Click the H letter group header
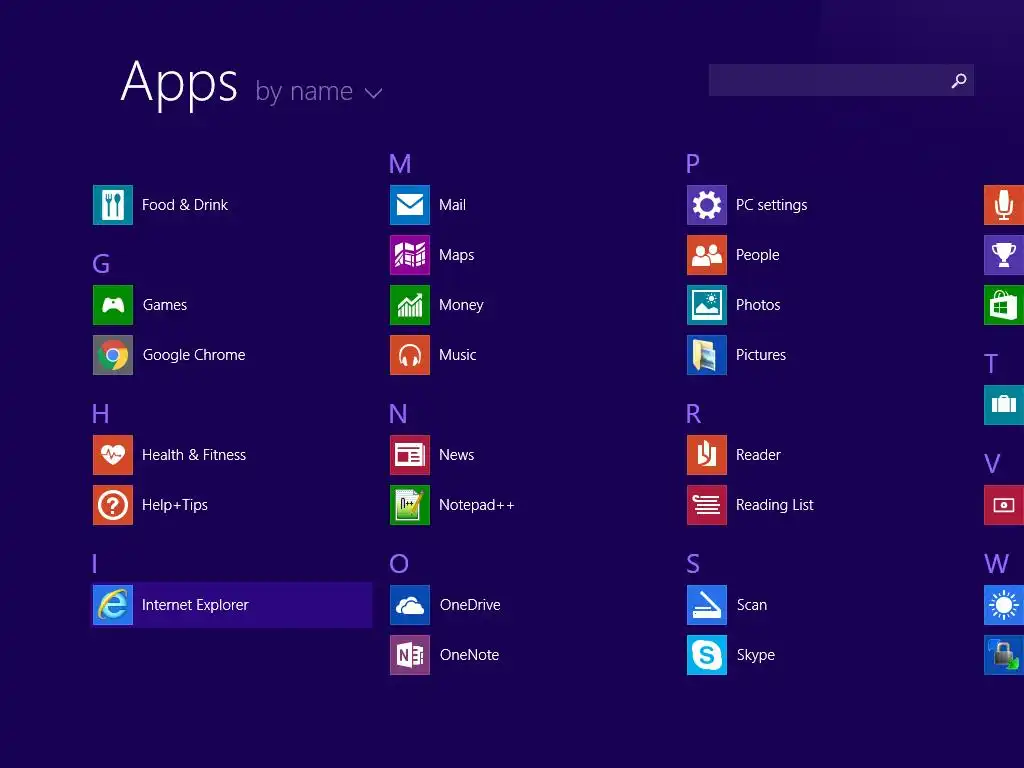Viewport: 1024px width, 768px height. [101, 413]
